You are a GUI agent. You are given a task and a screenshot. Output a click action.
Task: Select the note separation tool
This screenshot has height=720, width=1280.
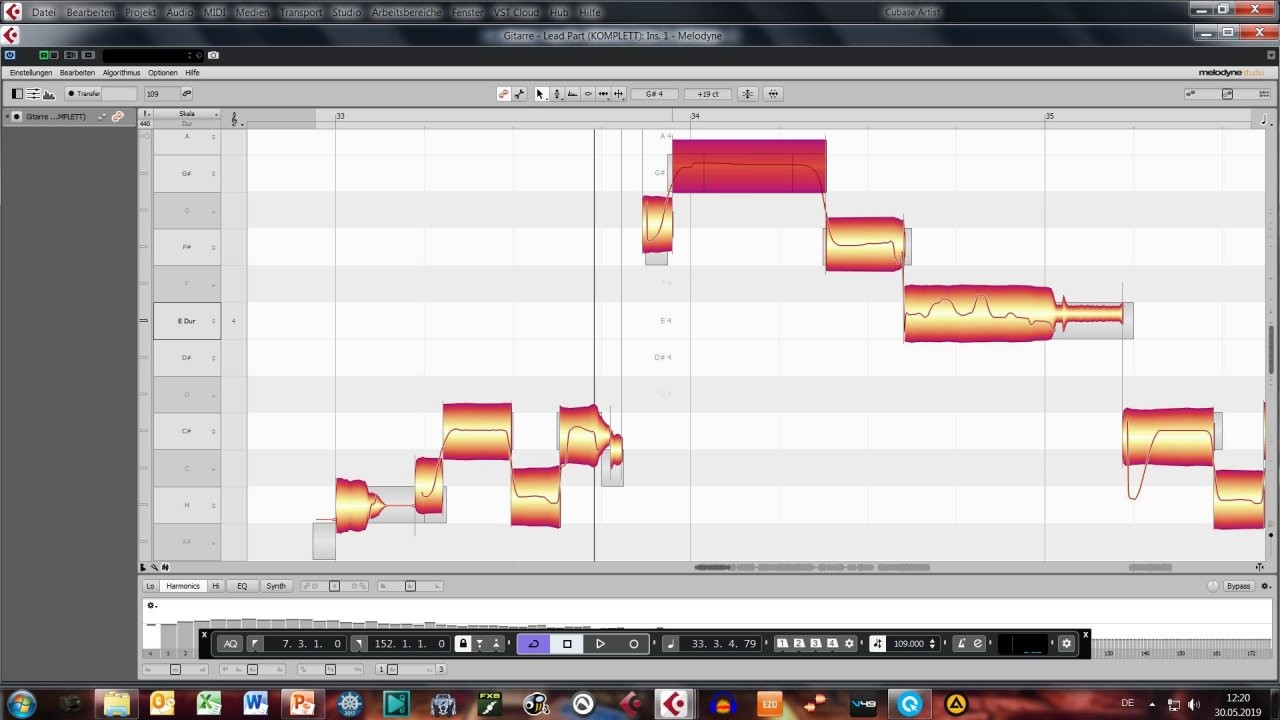618,94
